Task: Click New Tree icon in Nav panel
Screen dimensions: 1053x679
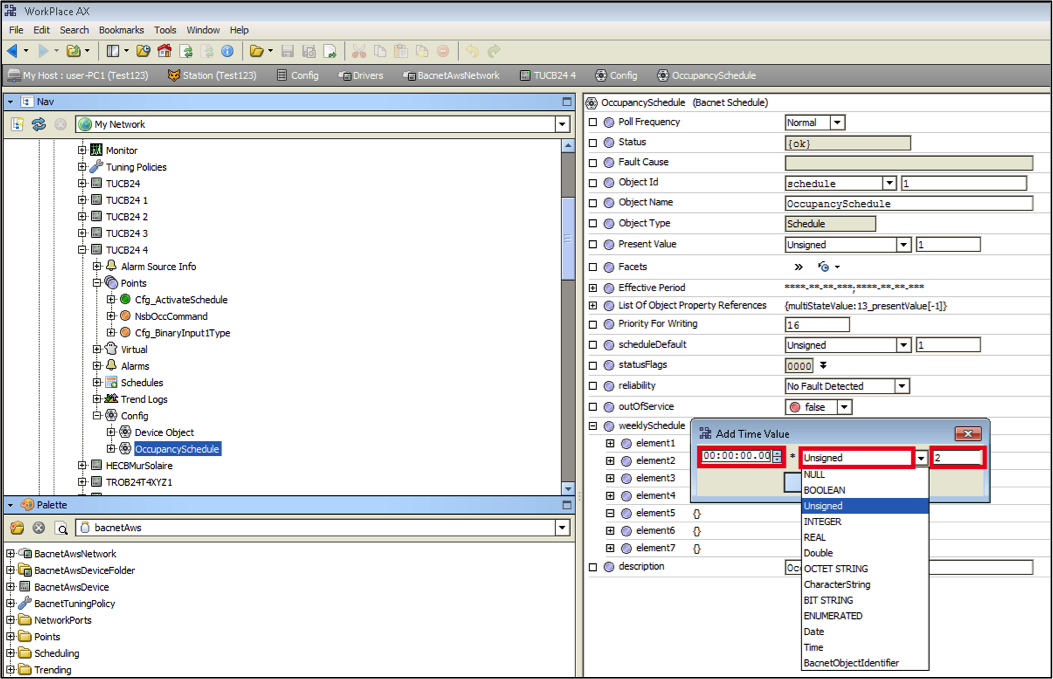Action: pyautogui.click(x=17, y=124)
